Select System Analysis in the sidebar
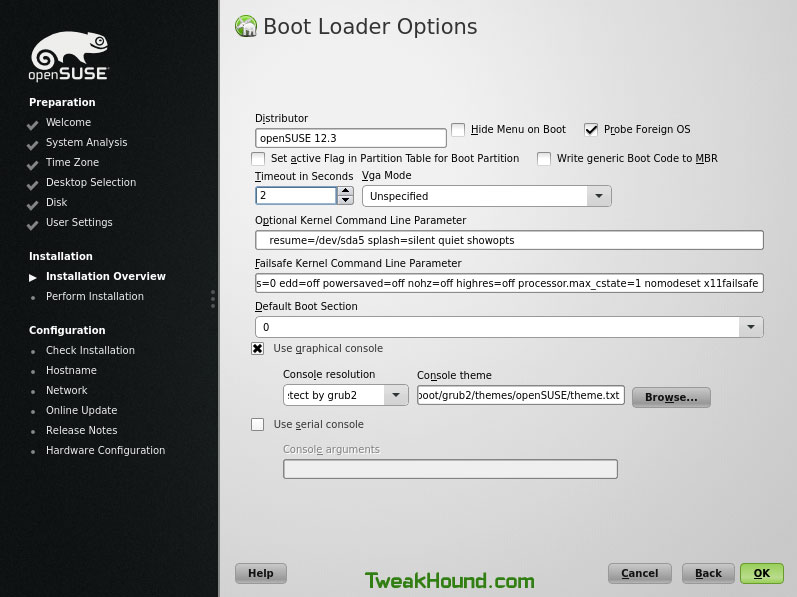This screenshot has width=797, height=597. coord(86,142)
